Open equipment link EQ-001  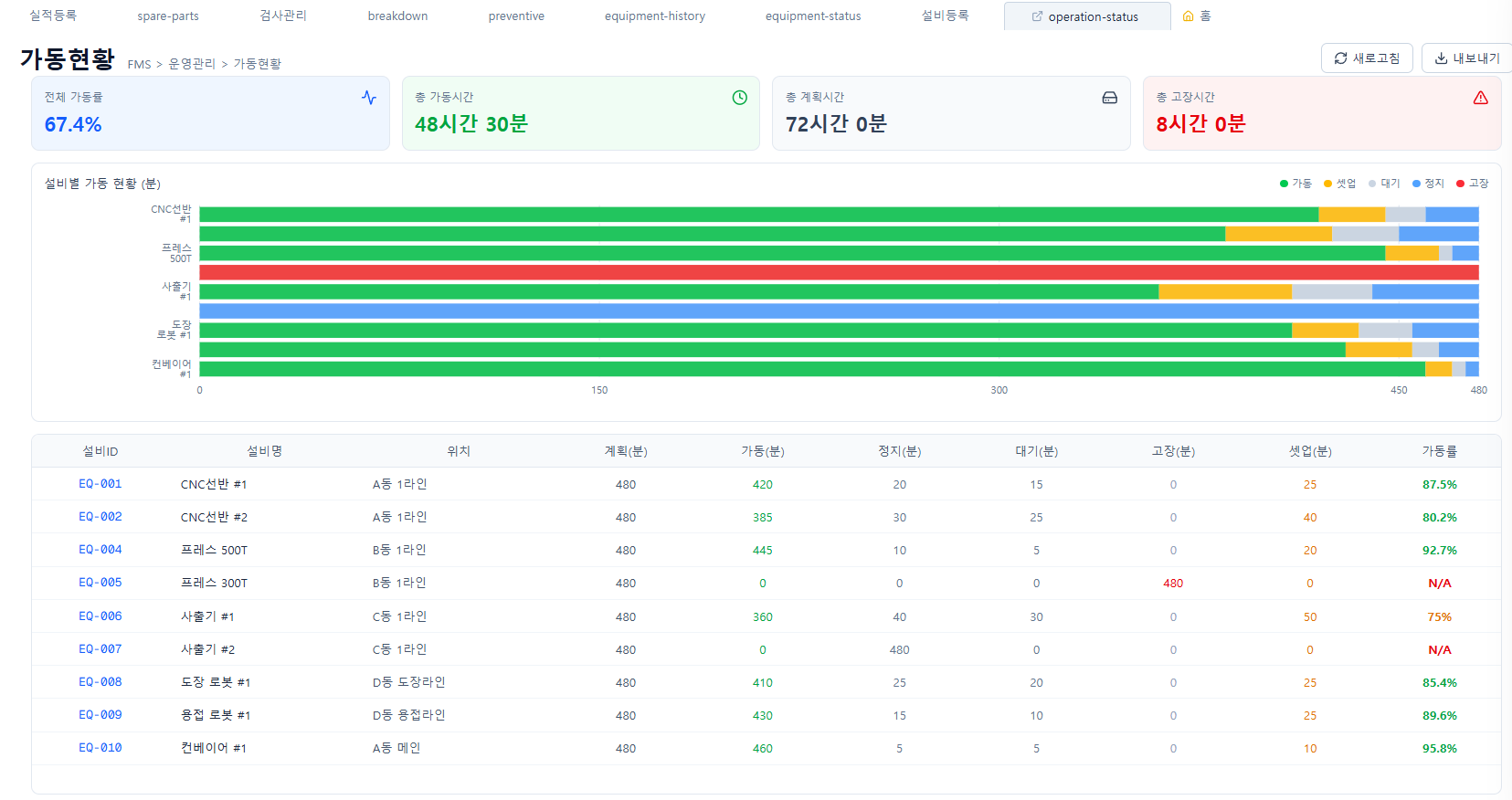point(100,484)
